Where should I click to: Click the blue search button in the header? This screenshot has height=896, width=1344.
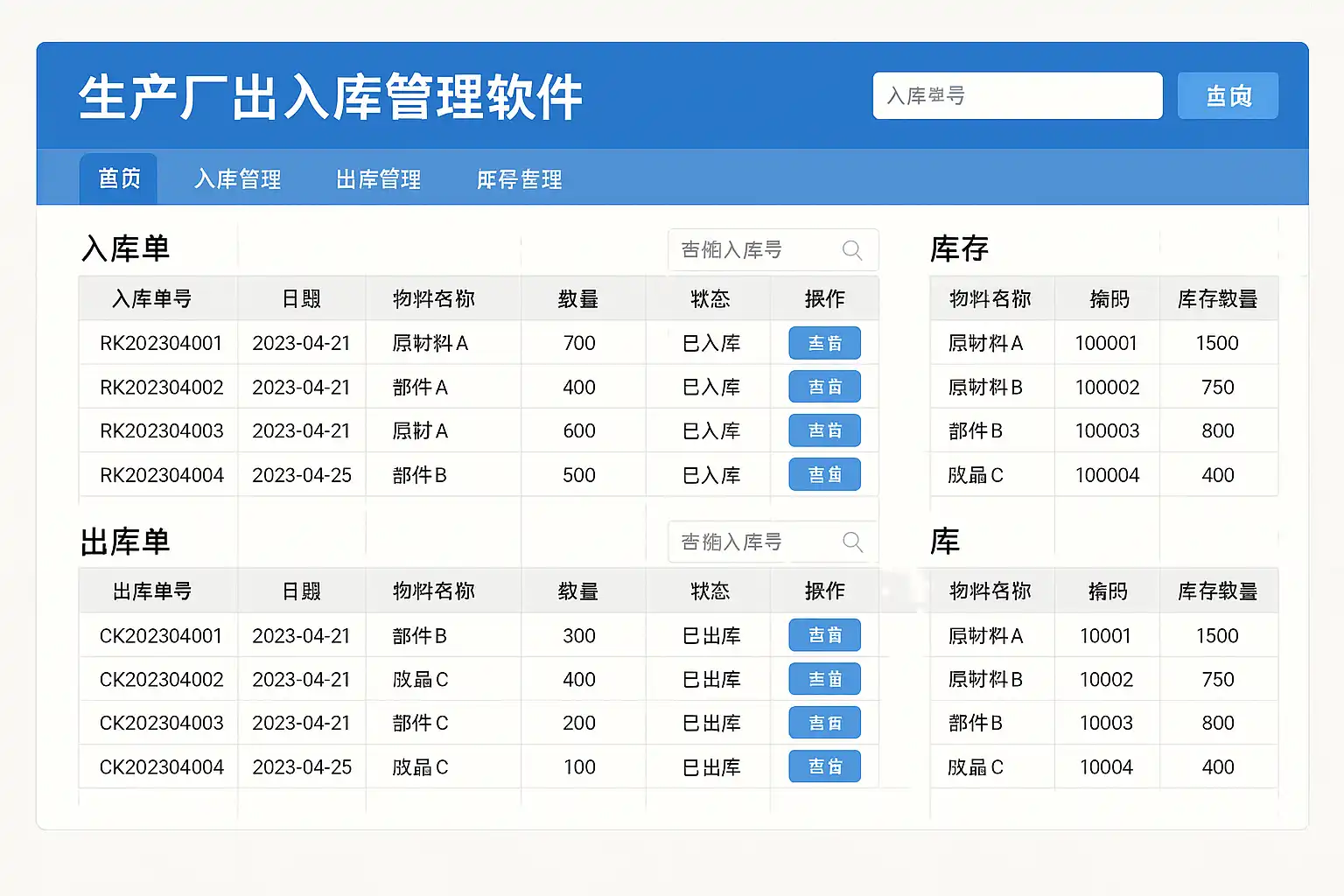coord(1228,95)
